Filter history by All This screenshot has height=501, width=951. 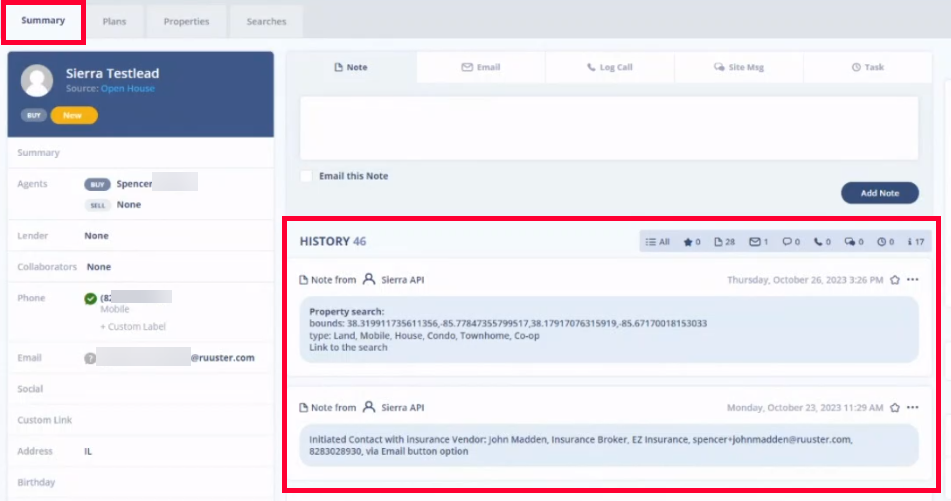click(x=657, y=242)
